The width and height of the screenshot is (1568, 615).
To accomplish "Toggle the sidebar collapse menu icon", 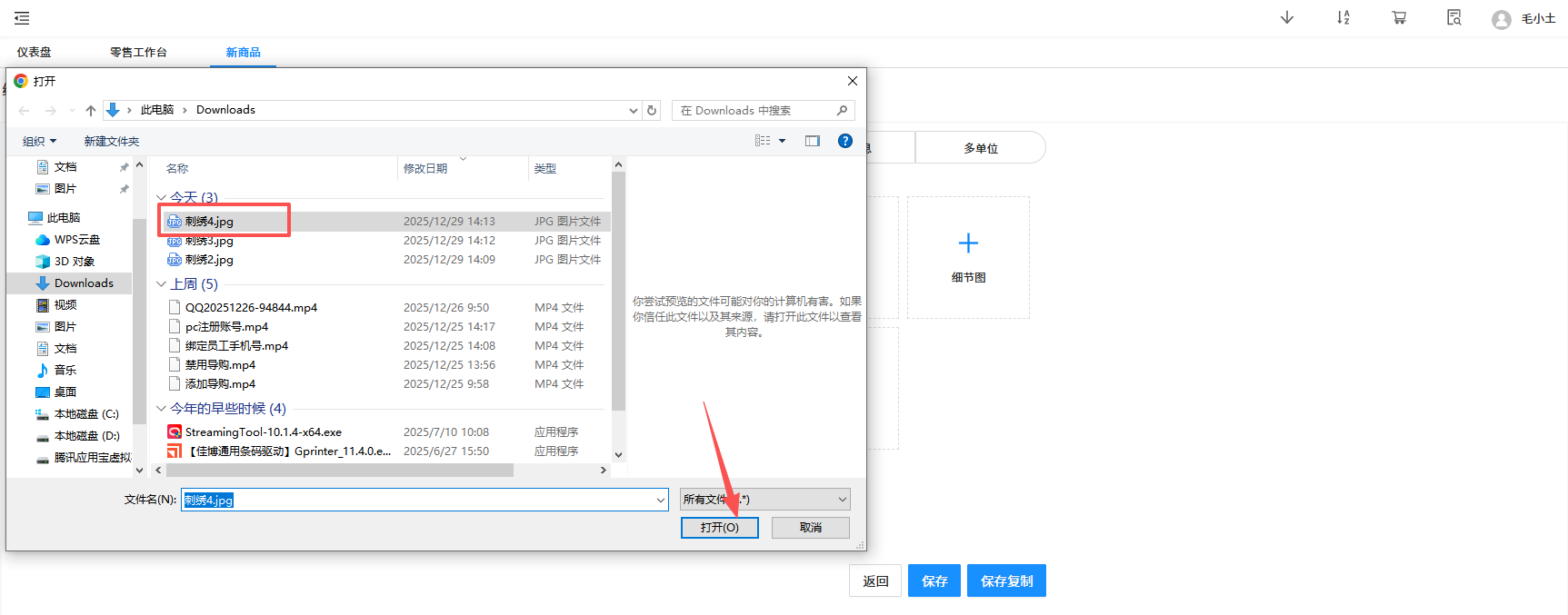I will click(22, 18).
